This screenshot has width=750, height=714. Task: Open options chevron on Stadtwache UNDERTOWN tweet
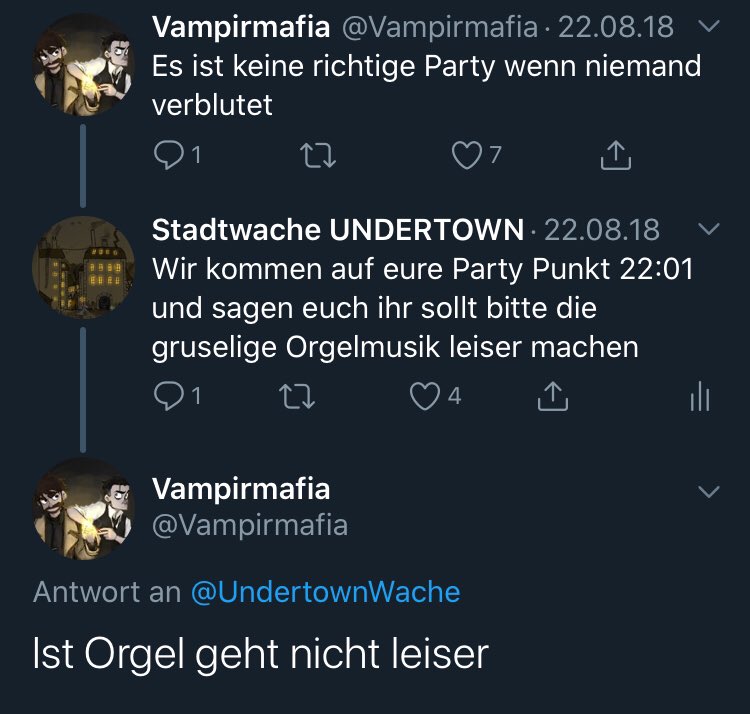click(708, 230)
